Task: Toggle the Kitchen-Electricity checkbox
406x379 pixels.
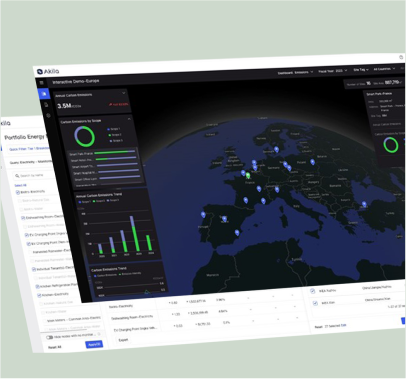Action: pyautogui.click(x=39, y=295)
